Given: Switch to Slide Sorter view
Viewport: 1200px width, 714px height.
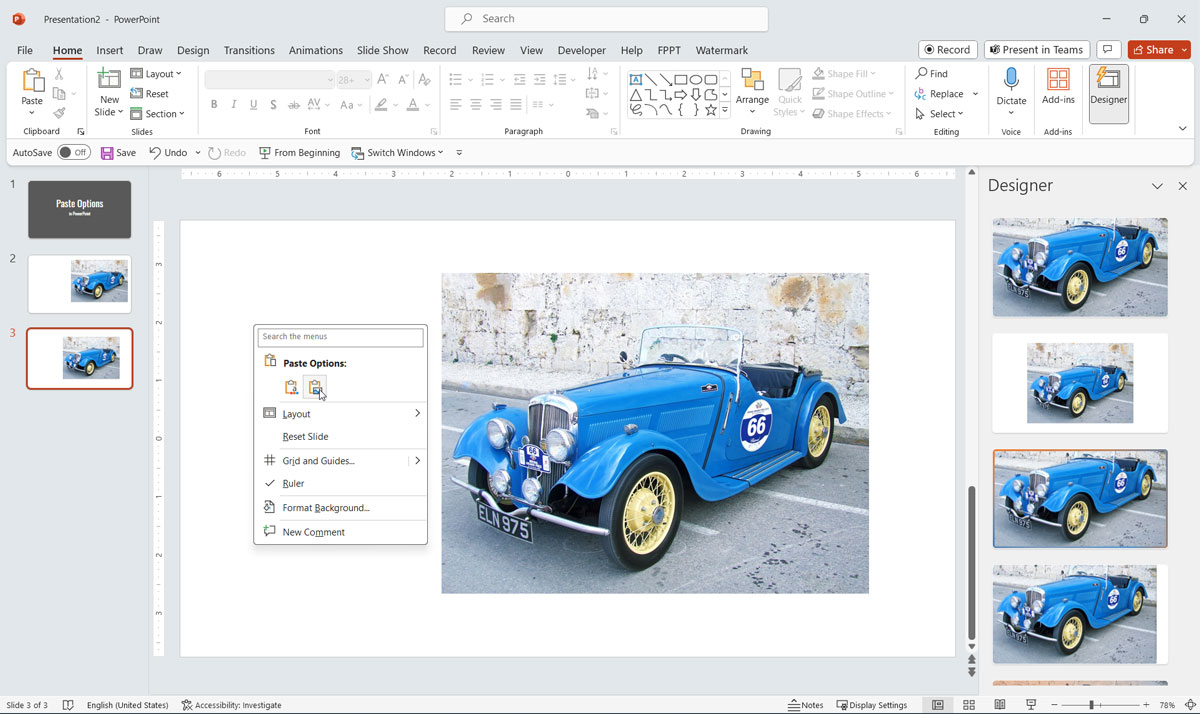Looking at the screenshot, I should [x=968, y=705].
